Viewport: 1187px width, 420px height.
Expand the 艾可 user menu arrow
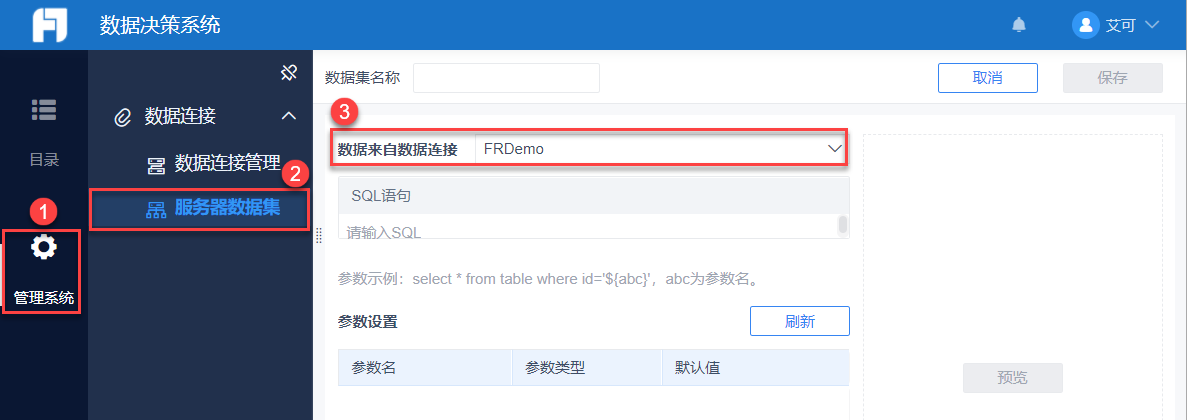click(1151, 25)
